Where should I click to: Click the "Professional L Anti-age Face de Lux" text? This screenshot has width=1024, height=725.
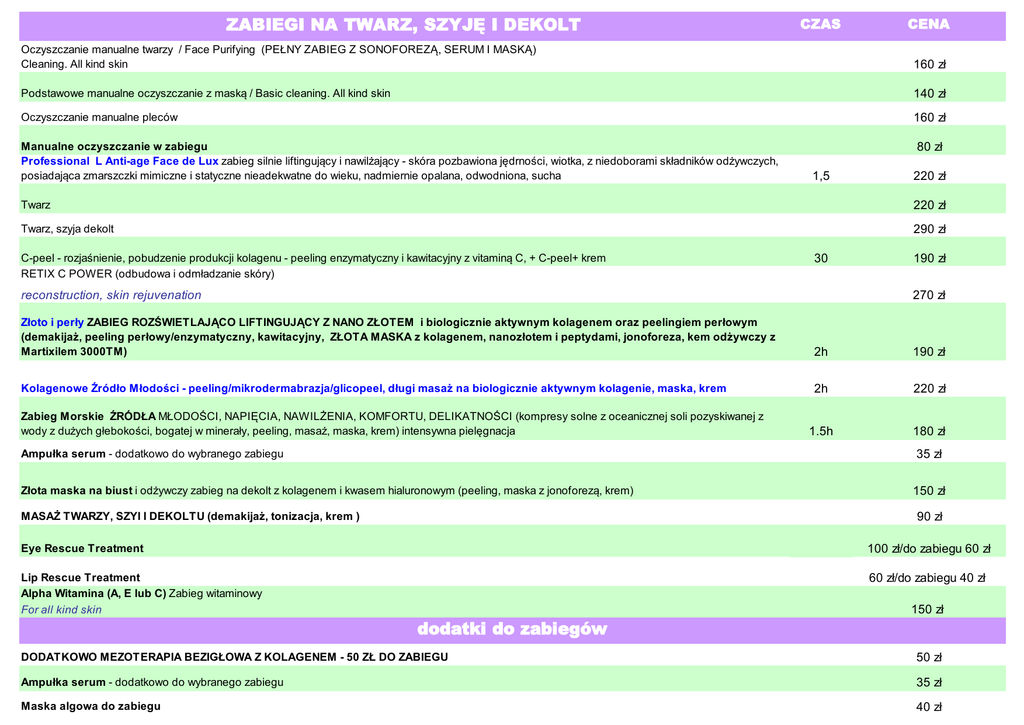[120, 161]
